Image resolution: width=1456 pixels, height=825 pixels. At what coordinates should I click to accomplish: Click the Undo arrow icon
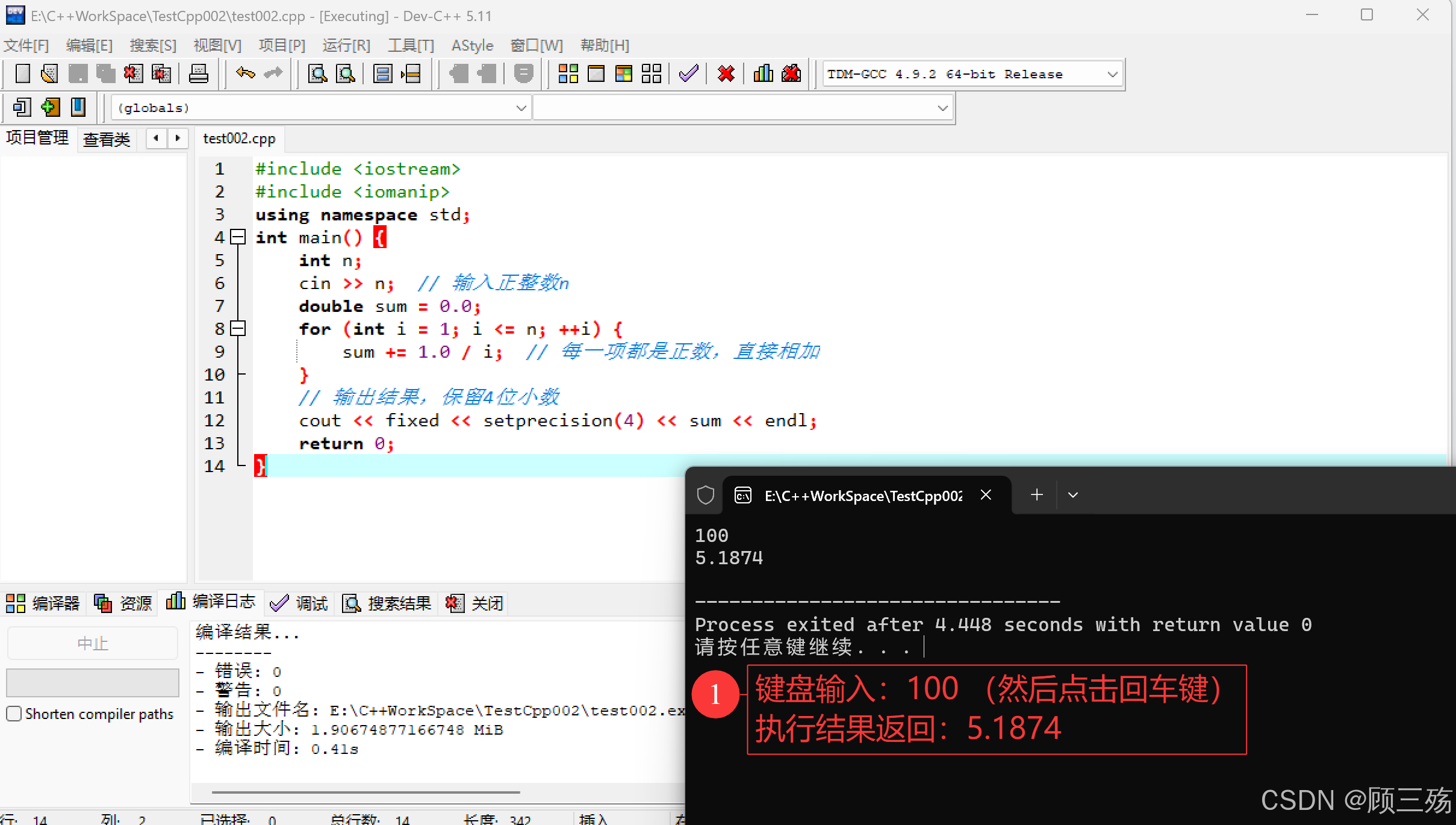pyautogui.click(x=245, y=74)
